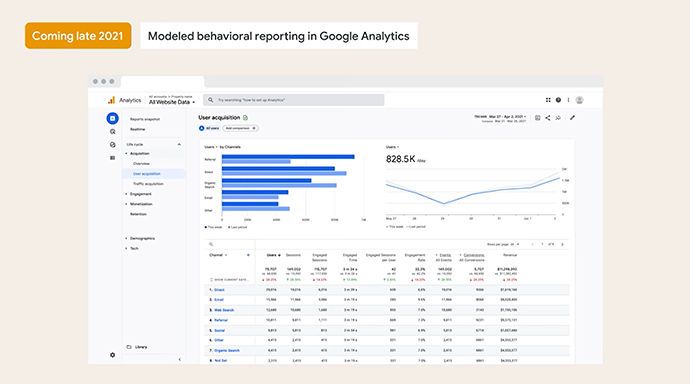Click the user account avatar

[580, 100]
